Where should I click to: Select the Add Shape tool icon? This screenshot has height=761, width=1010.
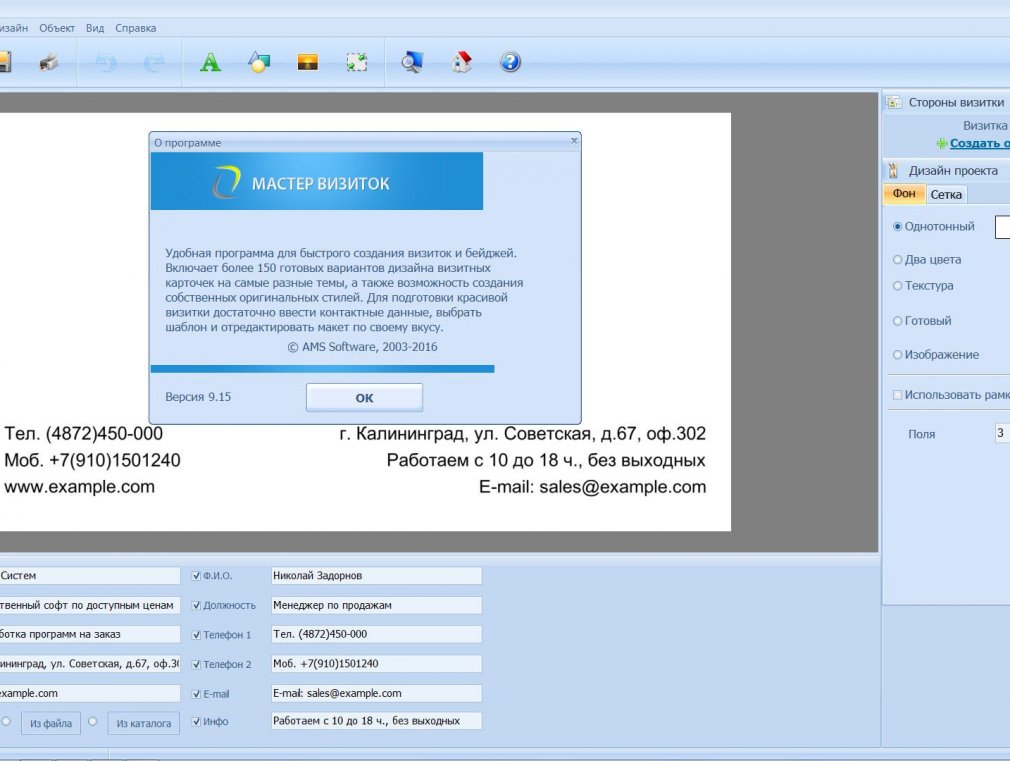pyautogui.click(x=259, y=63)
